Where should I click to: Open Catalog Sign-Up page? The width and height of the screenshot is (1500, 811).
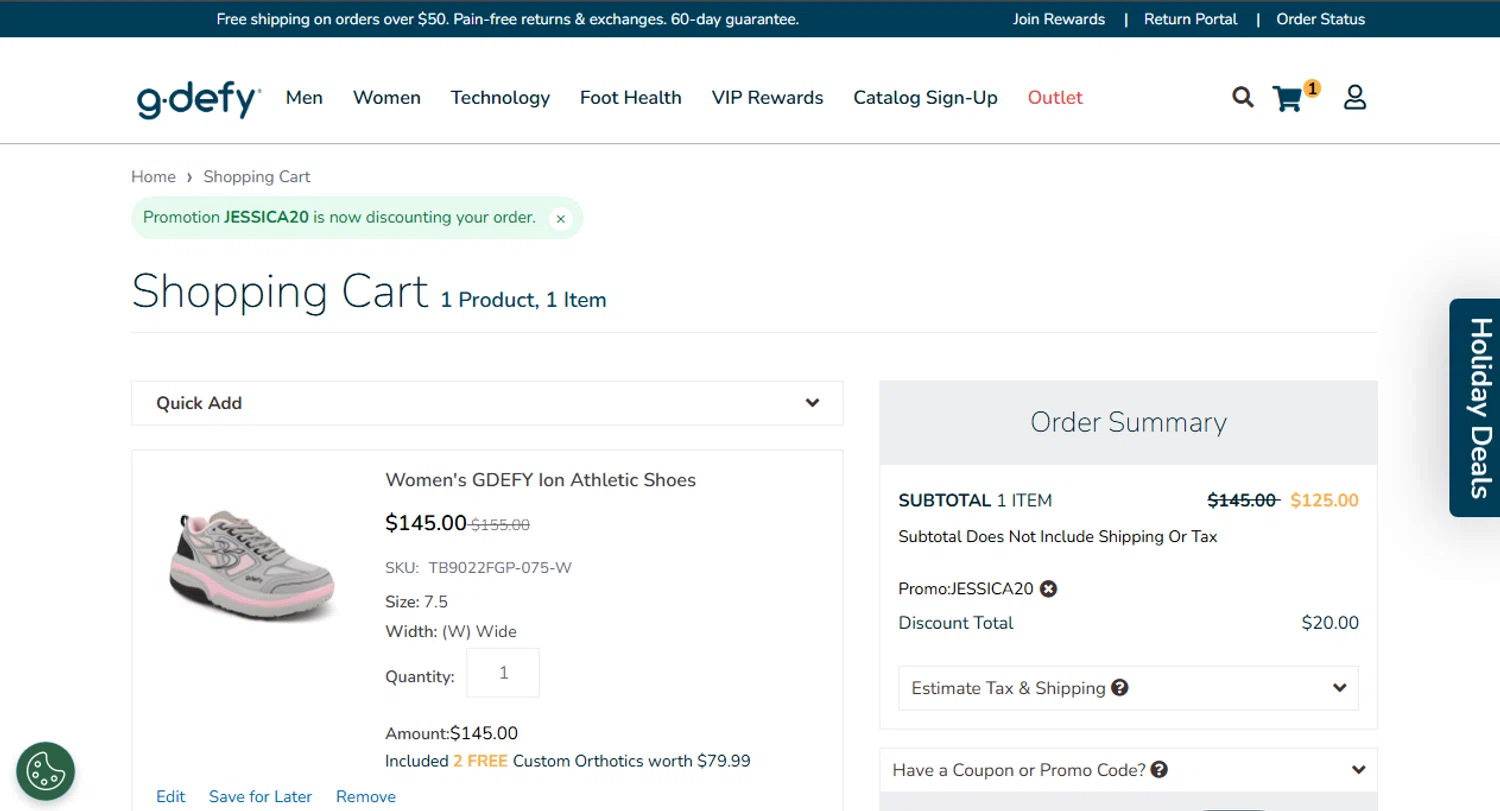pos(925,97)
